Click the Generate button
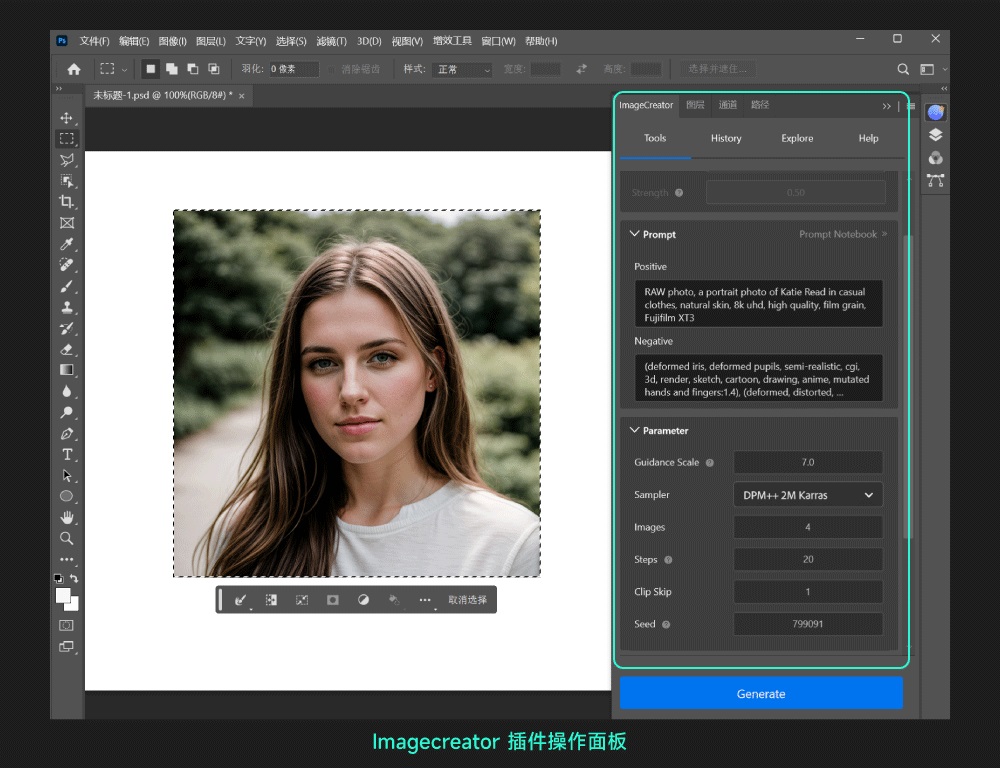This screenshot has height=768, width=1000. coord(760,693)
